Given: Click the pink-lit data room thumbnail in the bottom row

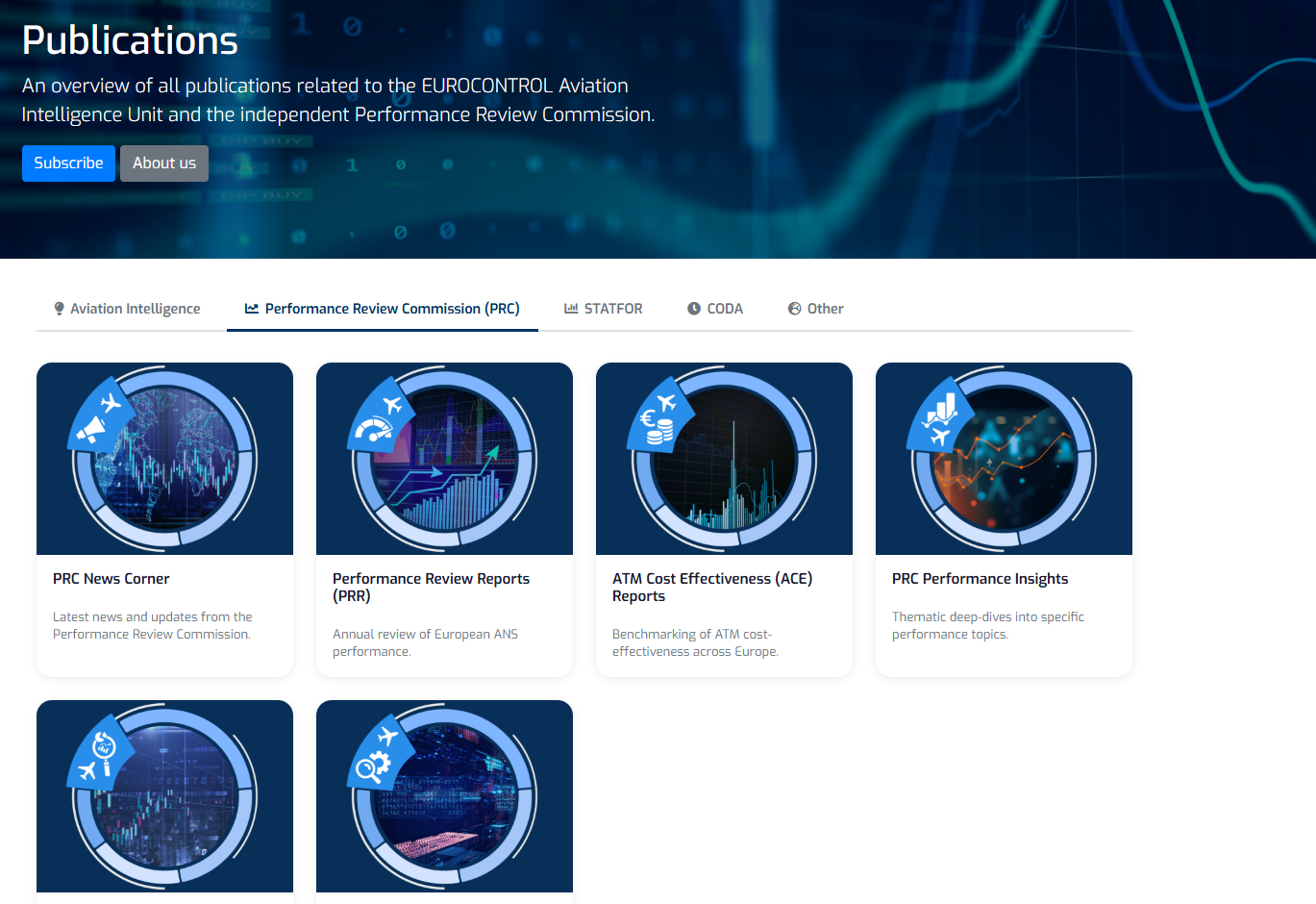Looking at the screenshot, I should 444,796.
